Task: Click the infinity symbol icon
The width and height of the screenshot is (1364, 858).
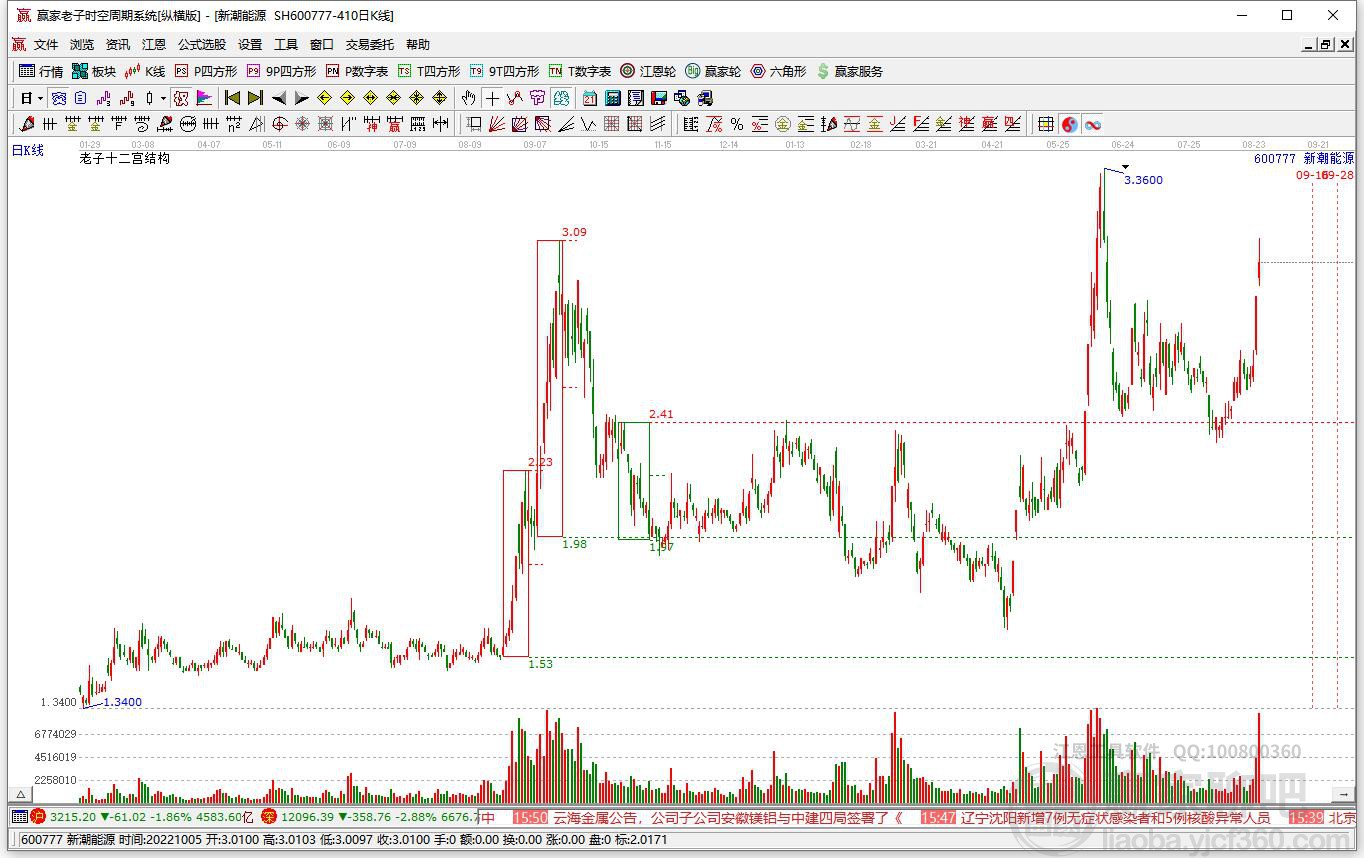Action: point(1093,124)
